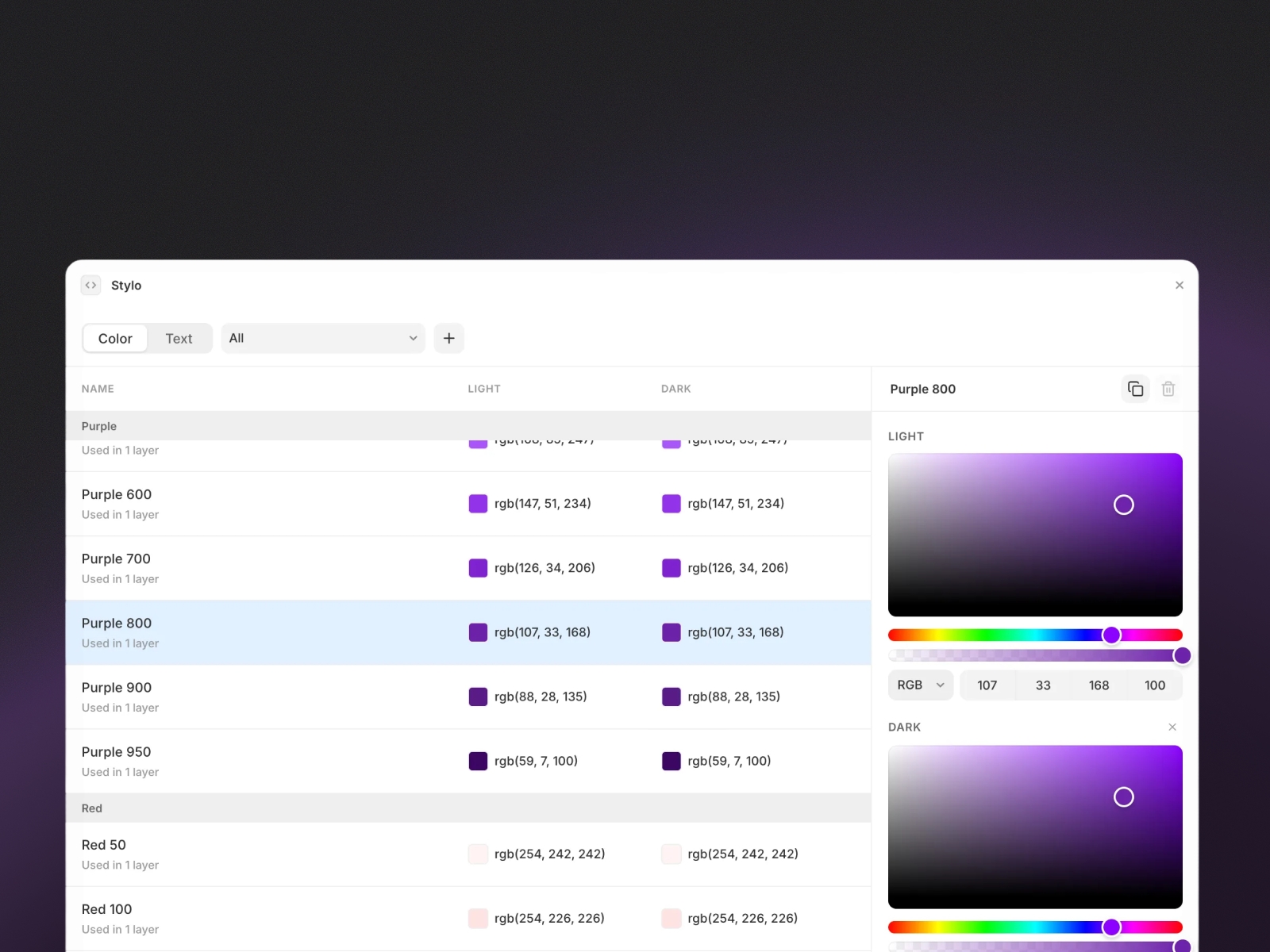Switch to the Text tab

point(179,338)
